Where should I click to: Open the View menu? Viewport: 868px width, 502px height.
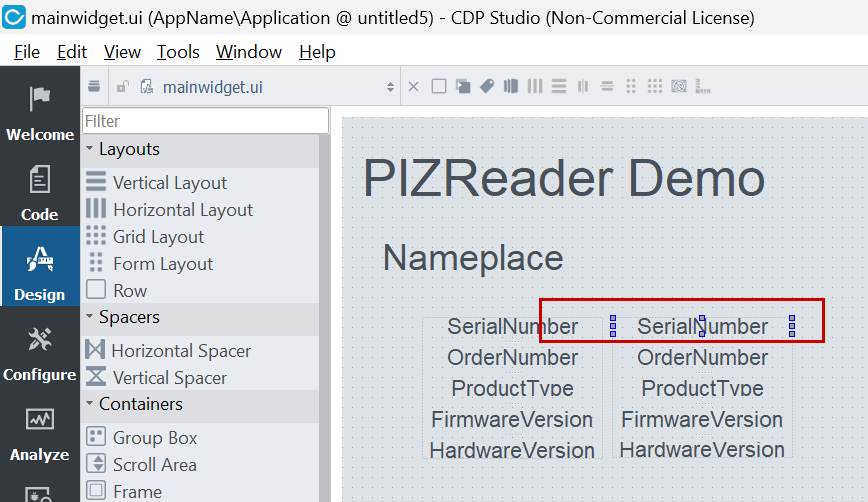coord(122,51)
